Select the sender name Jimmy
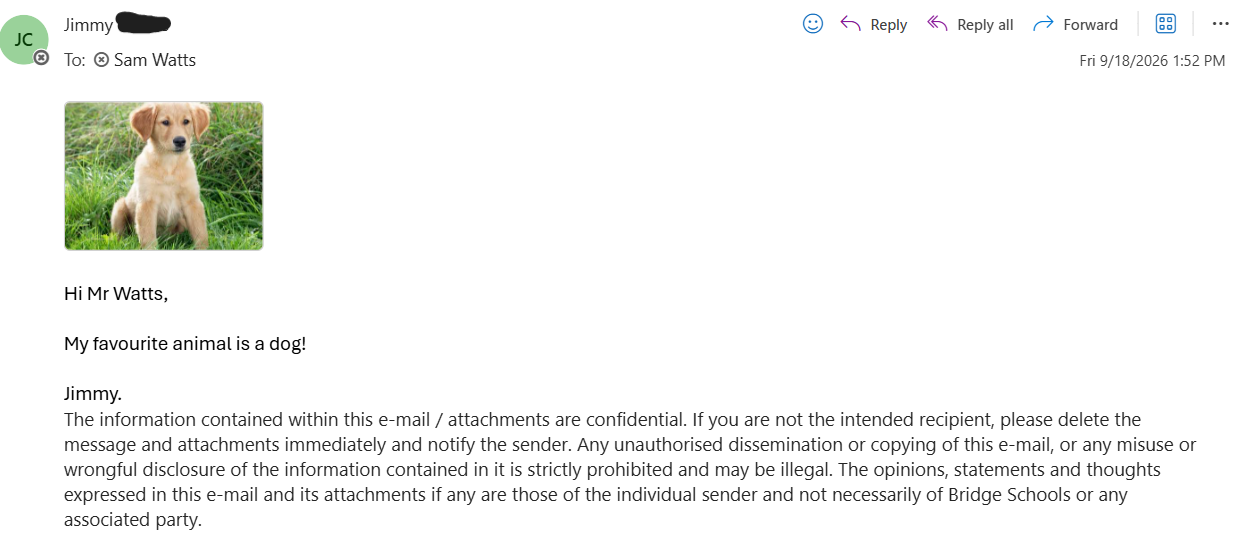Image resolution: width=1239 pixels, height=541 pixels. pos(88,25)
